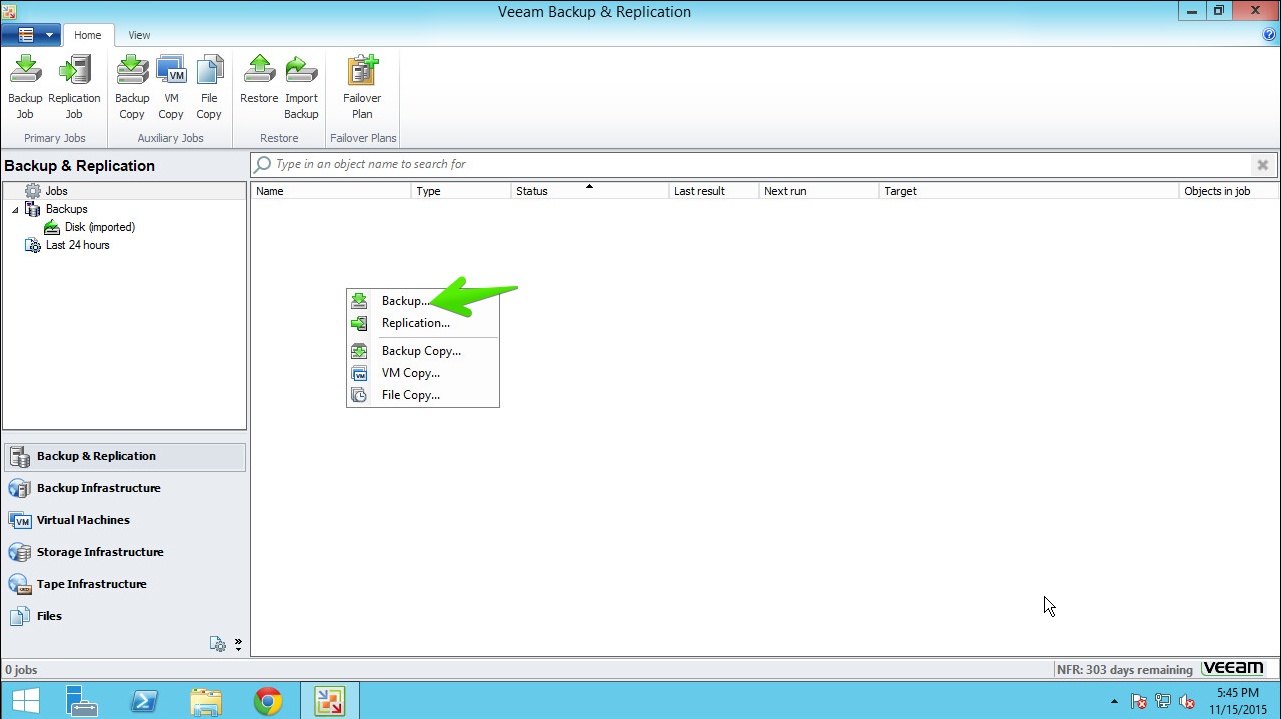The height and width of the screenshot is (719, 1281).
Task: Sort by the Target column header
Action: tap(1029, 191)
